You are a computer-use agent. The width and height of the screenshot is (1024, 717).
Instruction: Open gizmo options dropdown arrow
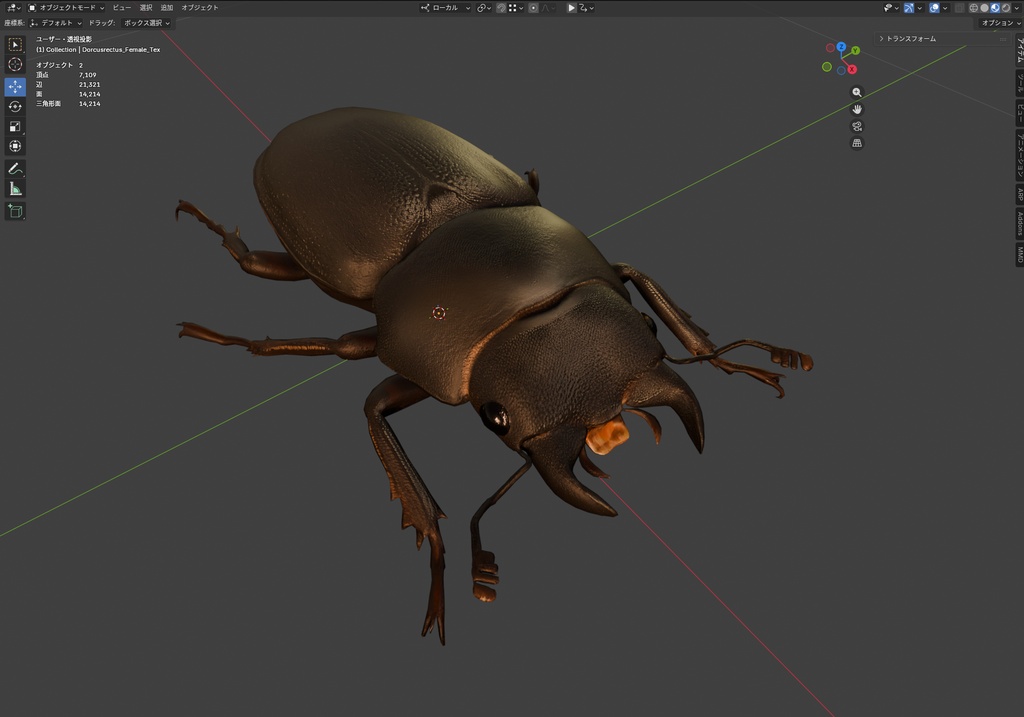click(920, 8)
